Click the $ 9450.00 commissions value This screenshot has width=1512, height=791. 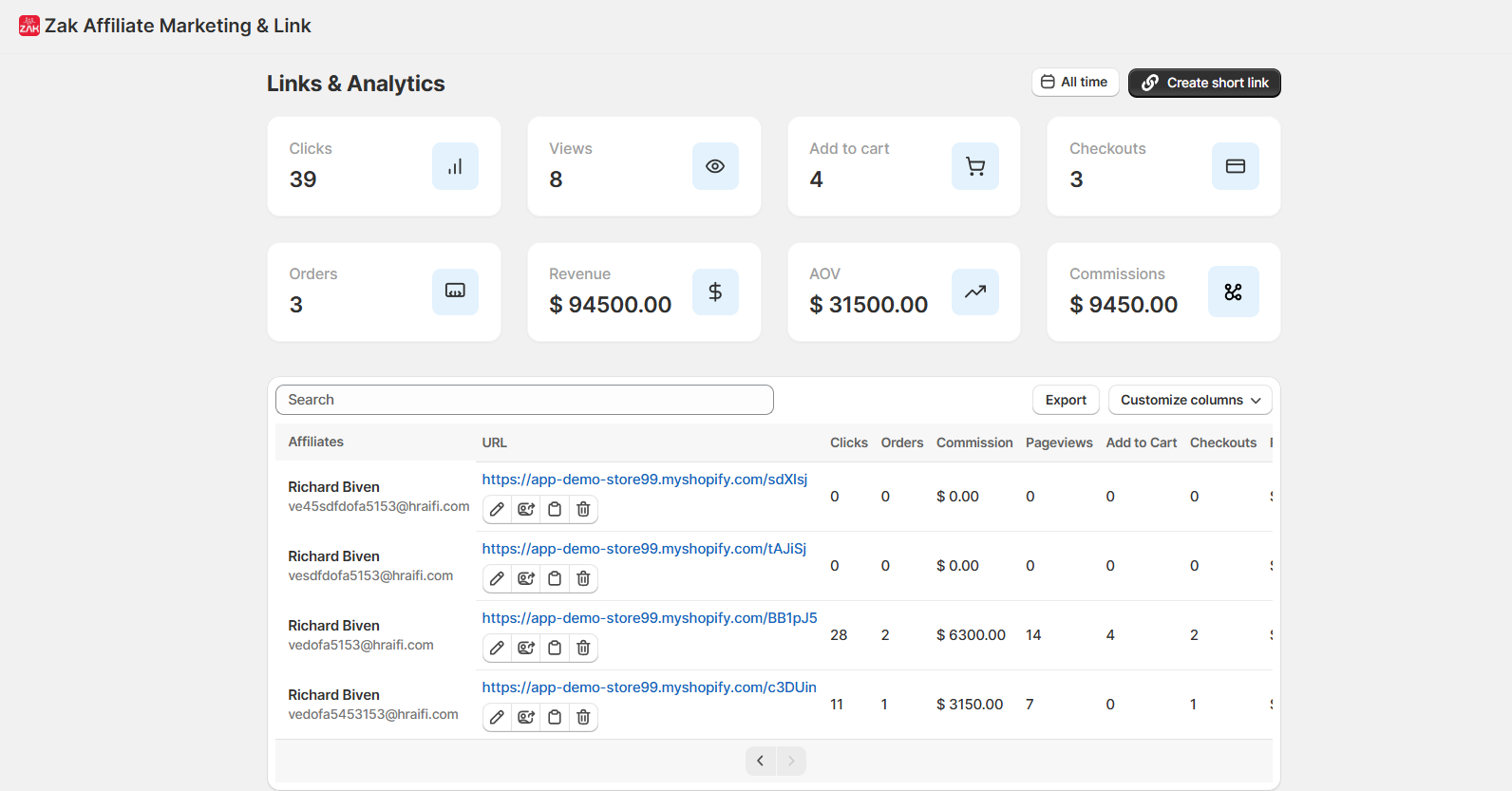[1124, 305]
